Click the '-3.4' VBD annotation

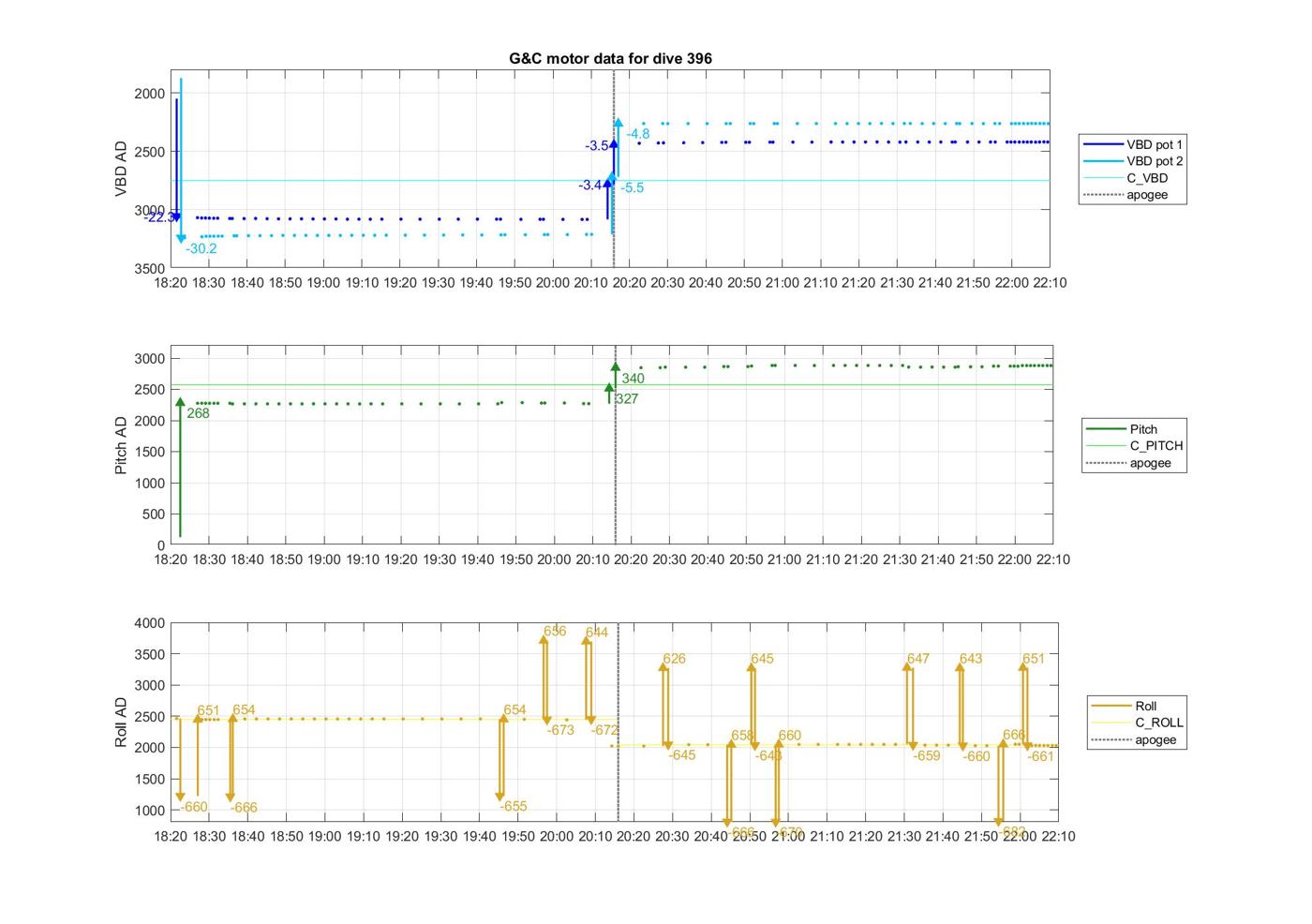590,185
